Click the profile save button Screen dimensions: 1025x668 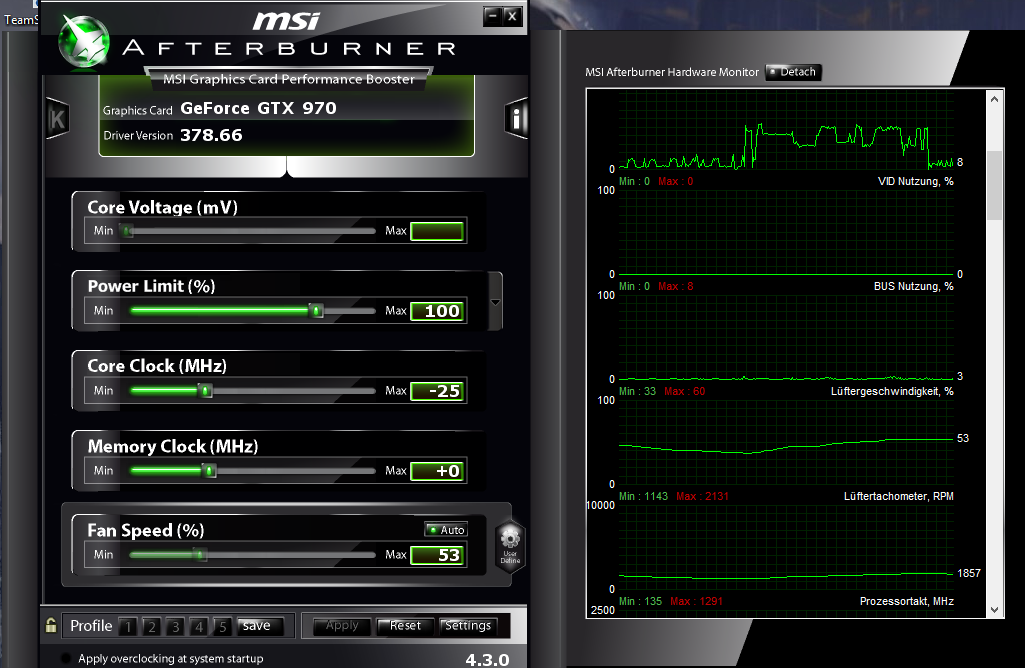coord(260,626)
